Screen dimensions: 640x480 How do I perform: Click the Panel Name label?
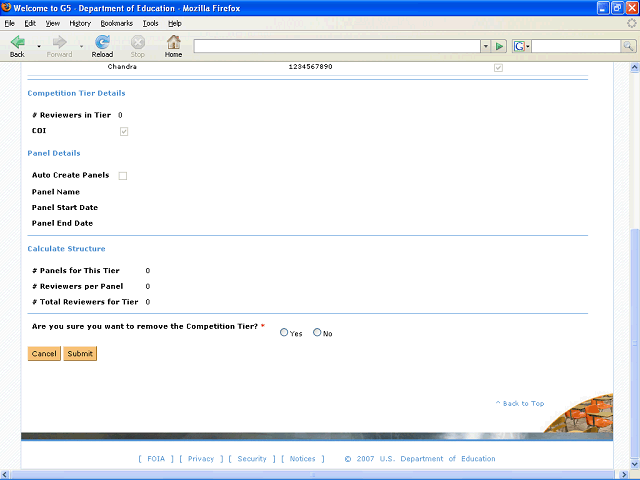pos(56,192)
